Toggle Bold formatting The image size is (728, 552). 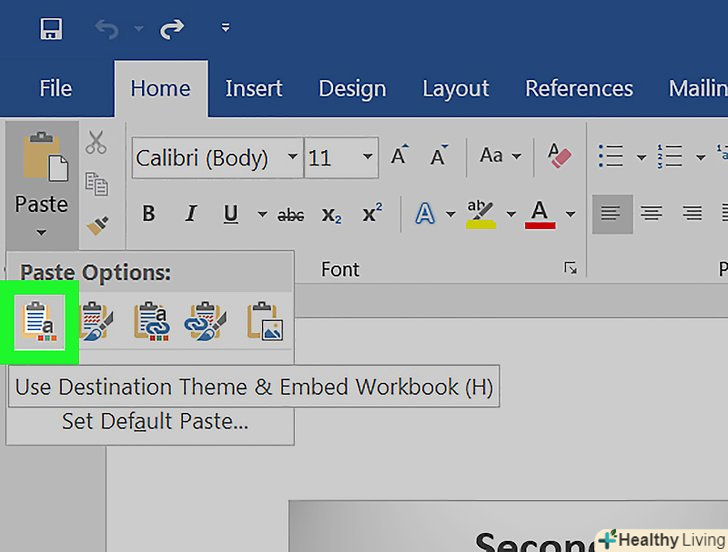tap(149, 214)
